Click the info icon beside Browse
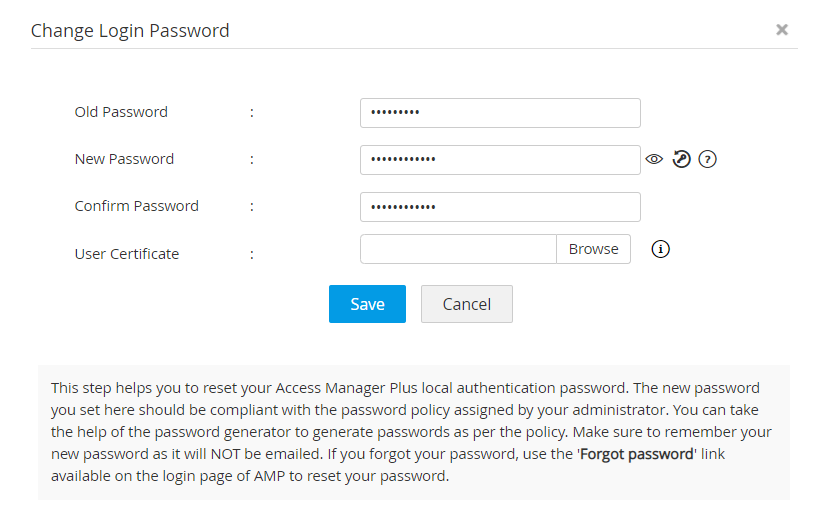 [x=660, y=249]
